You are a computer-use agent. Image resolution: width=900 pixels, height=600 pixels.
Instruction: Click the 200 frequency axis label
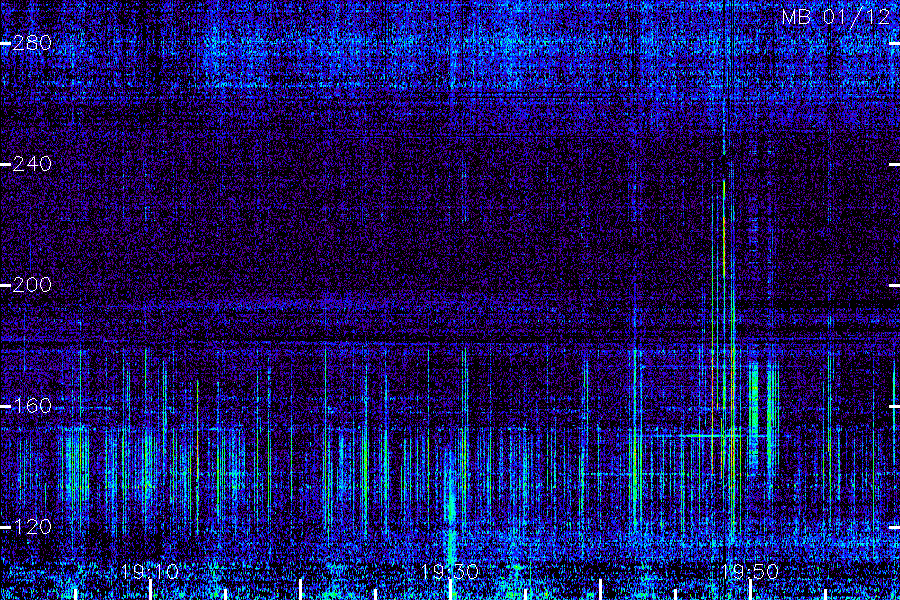[x=32, y=285]
